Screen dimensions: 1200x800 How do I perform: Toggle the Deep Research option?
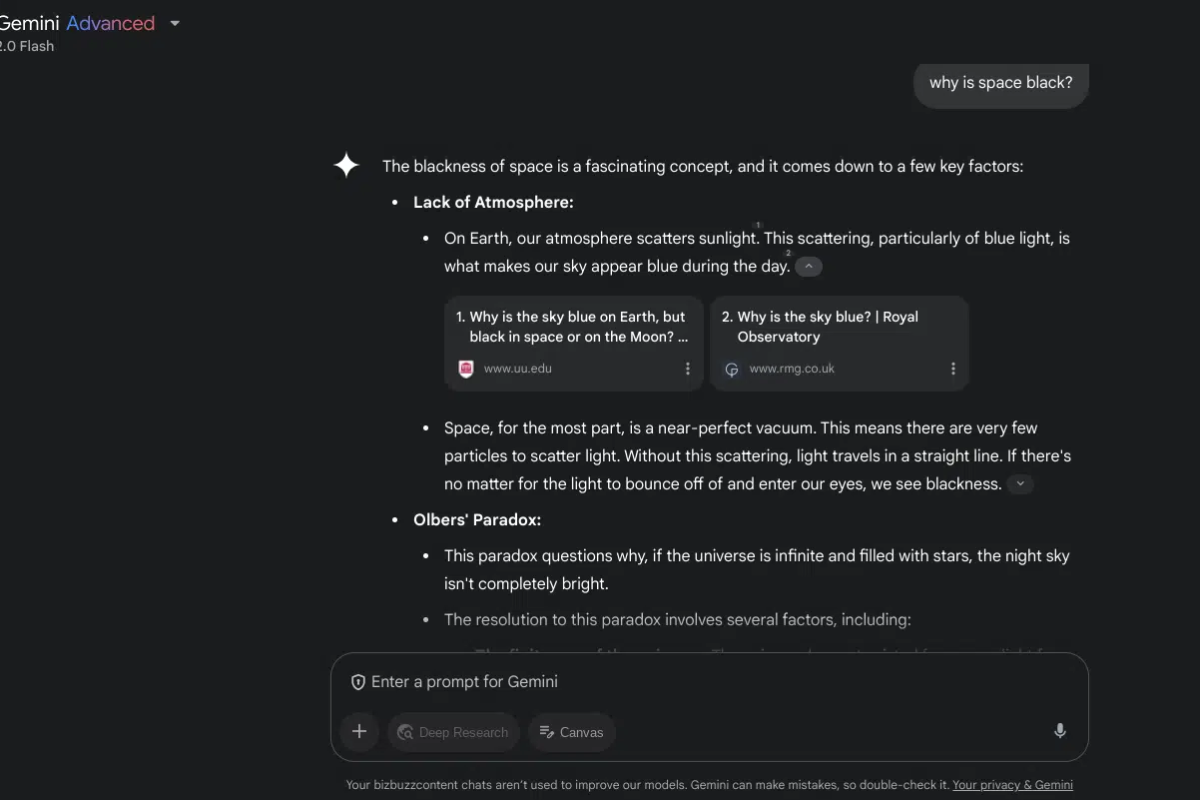(453, 732)
